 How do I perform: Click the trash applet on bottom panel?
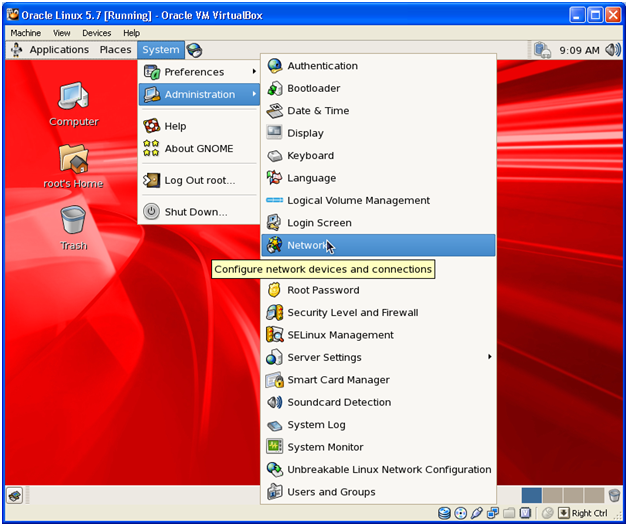pyautogui.click(x=614, y=496)
